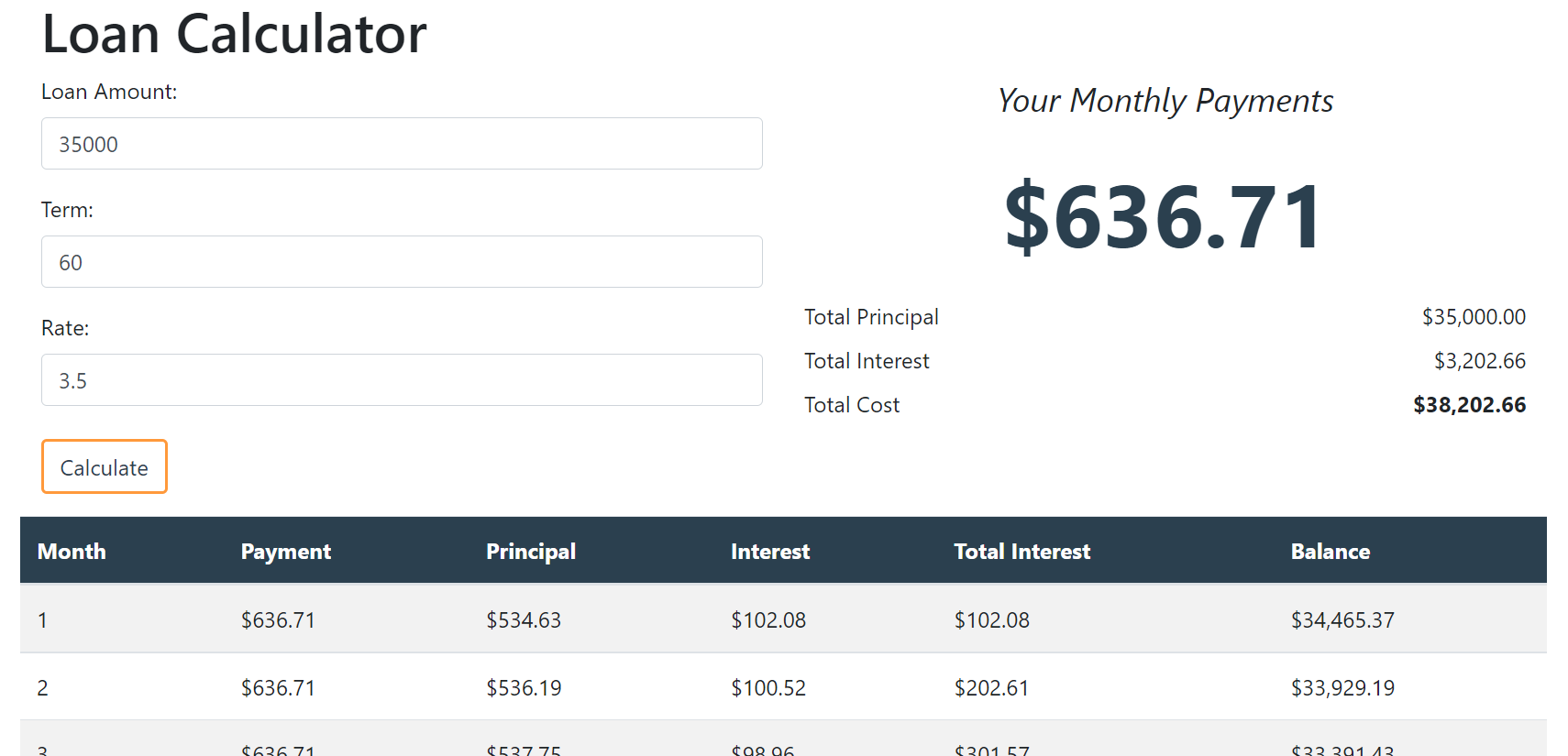This screenshot has width=1568, height=756.
Task: Click inside the Loan Amount input field
Action: [401, 144]
